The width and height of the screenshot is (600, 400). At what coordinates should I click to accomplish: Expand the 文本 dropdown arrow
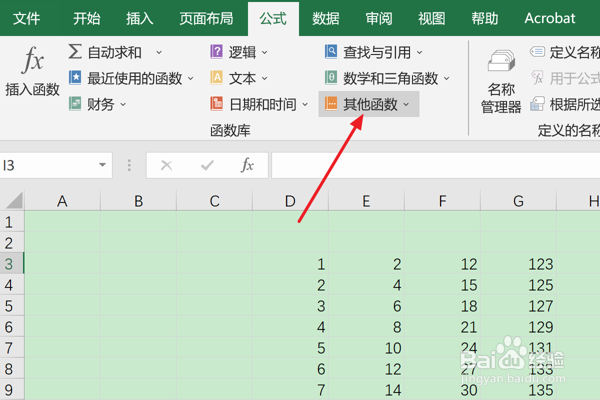[264, 79]
